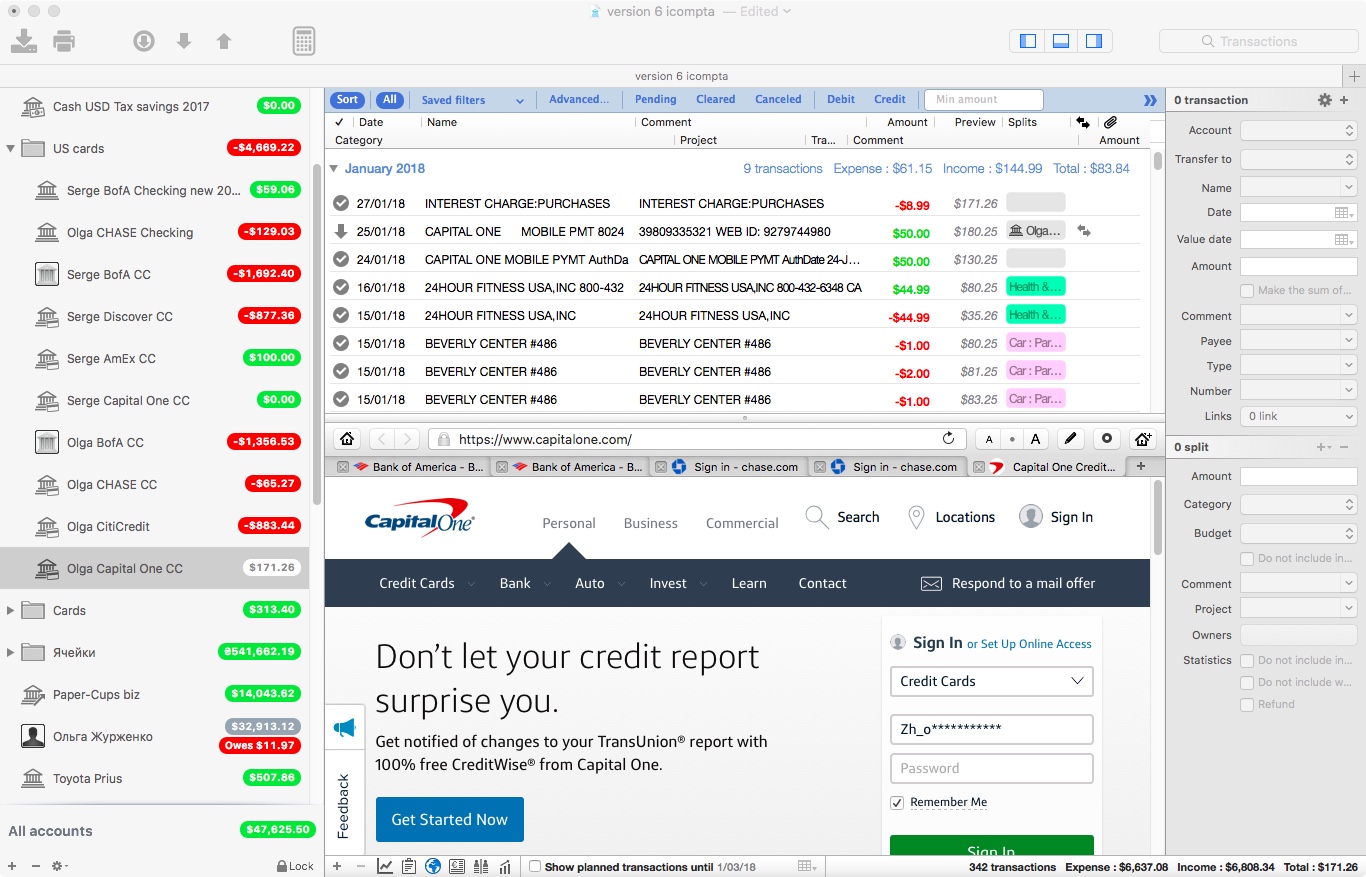Image resolution: width=1366 pixels, height=877 pixels.
Task: Toggle cleared check on INTEREST CHARGE:PURCHASES row
Action: point(341,203)
